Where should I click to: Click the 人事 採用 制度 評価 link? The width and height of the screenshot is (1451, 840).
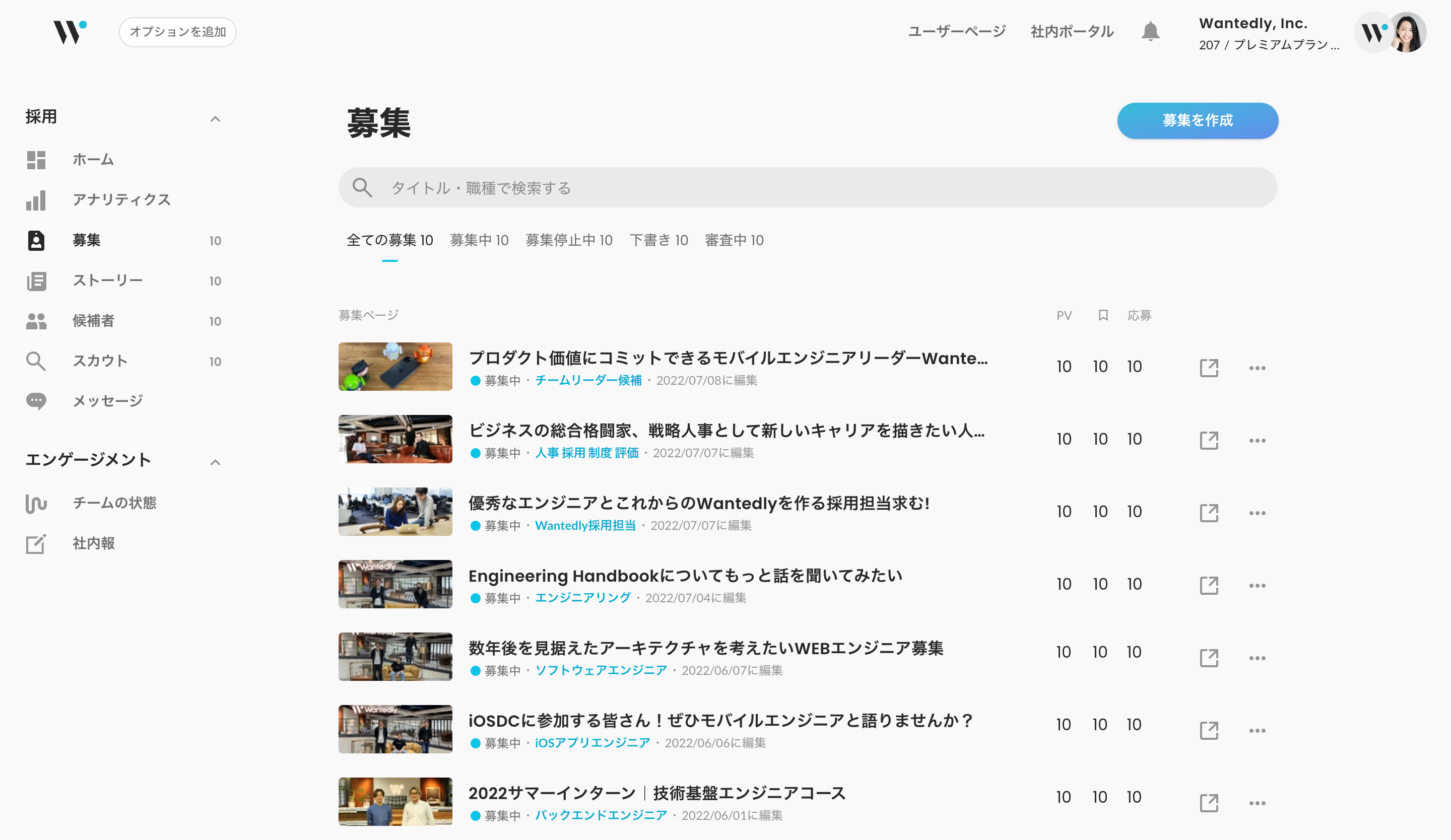tap(587, 453)
